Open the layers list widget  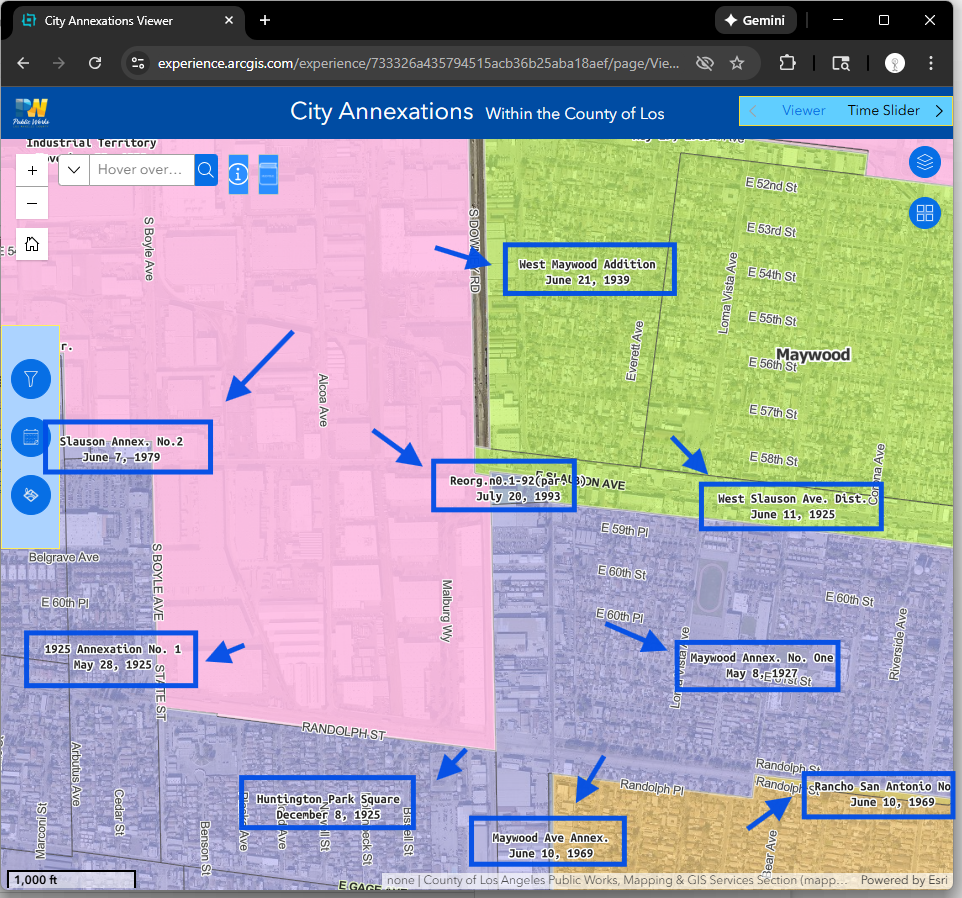924,161
